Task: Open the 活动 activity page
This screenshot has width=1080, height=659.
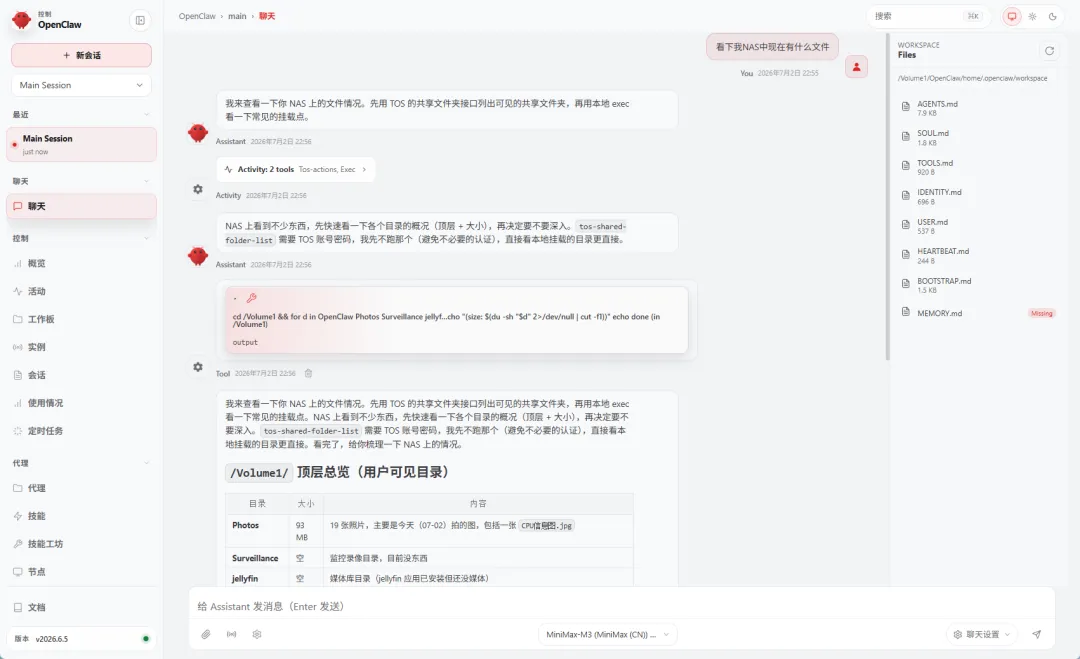Action: click(81, 291)
